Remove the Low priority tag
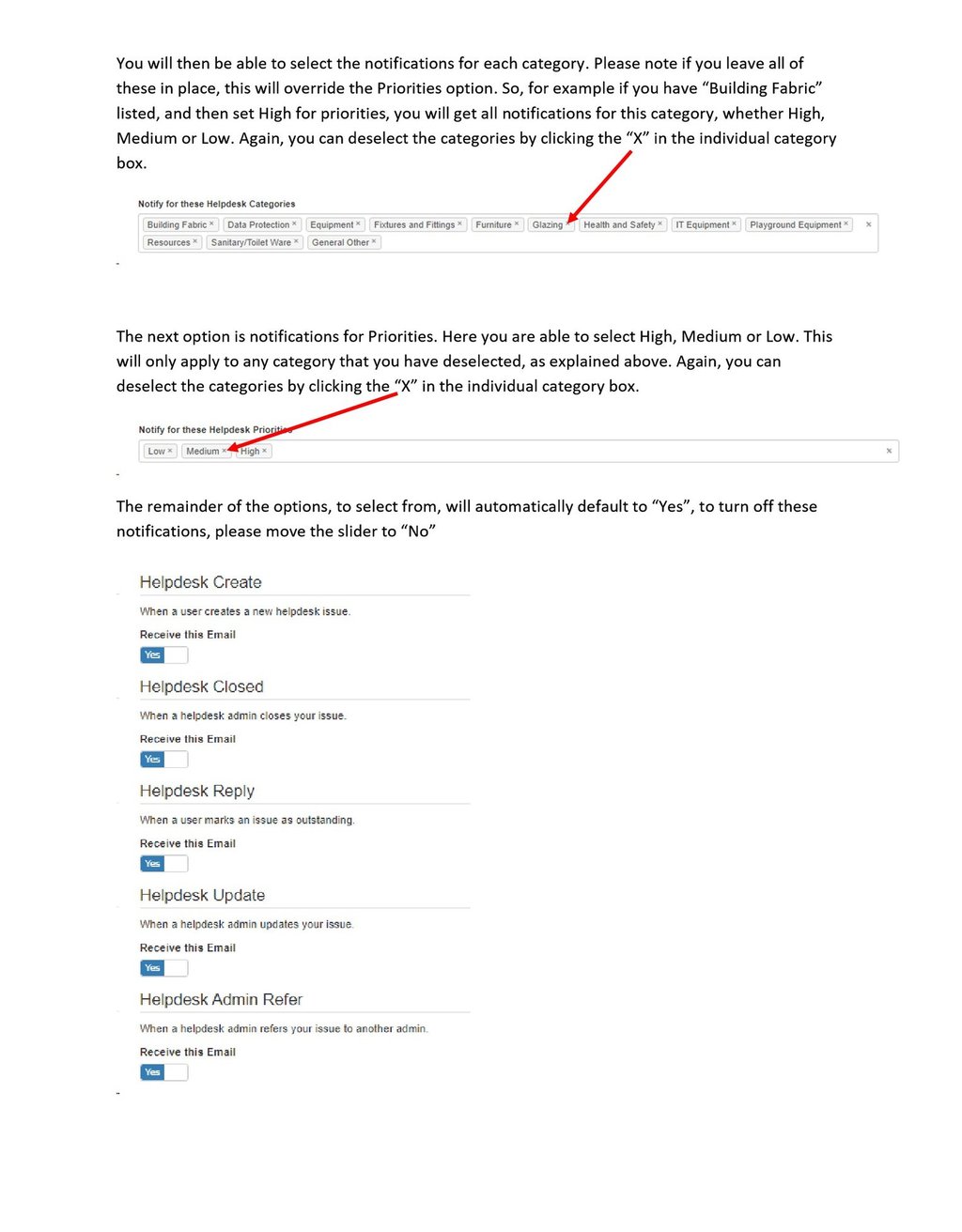The image size is (962, 1232). coord(170,451)
